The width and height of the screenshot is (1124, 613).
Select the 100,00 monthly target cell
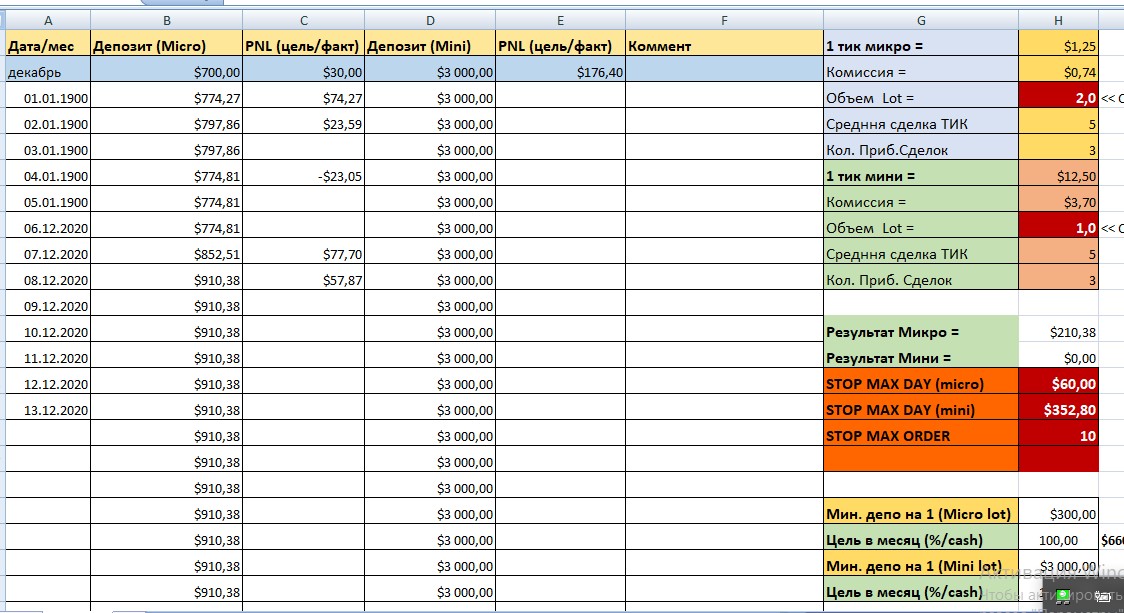(1058, 538)
